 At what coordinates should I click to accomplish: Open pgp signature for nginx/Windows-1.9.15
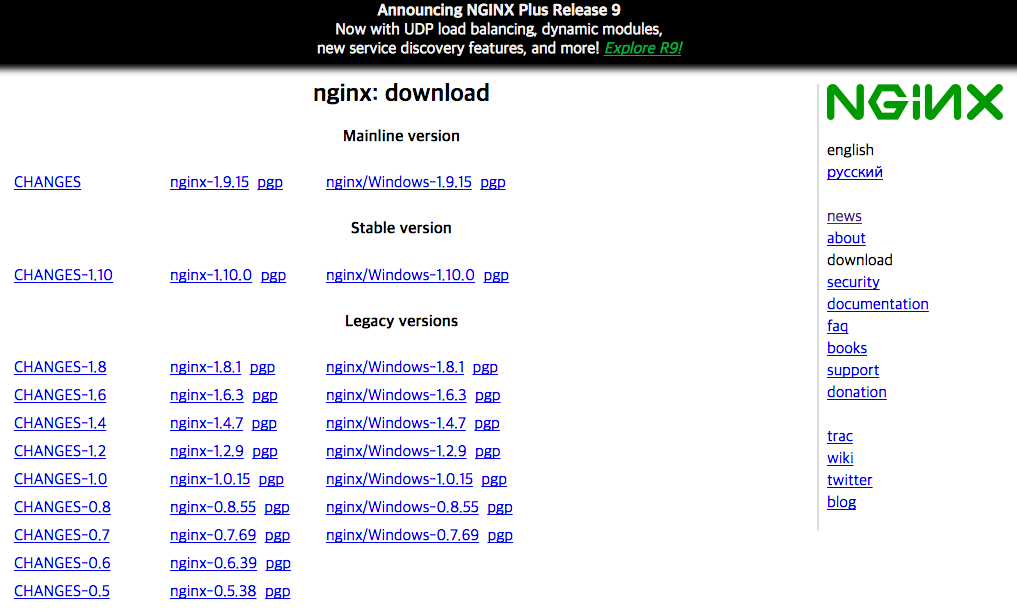tap(493, 183)
